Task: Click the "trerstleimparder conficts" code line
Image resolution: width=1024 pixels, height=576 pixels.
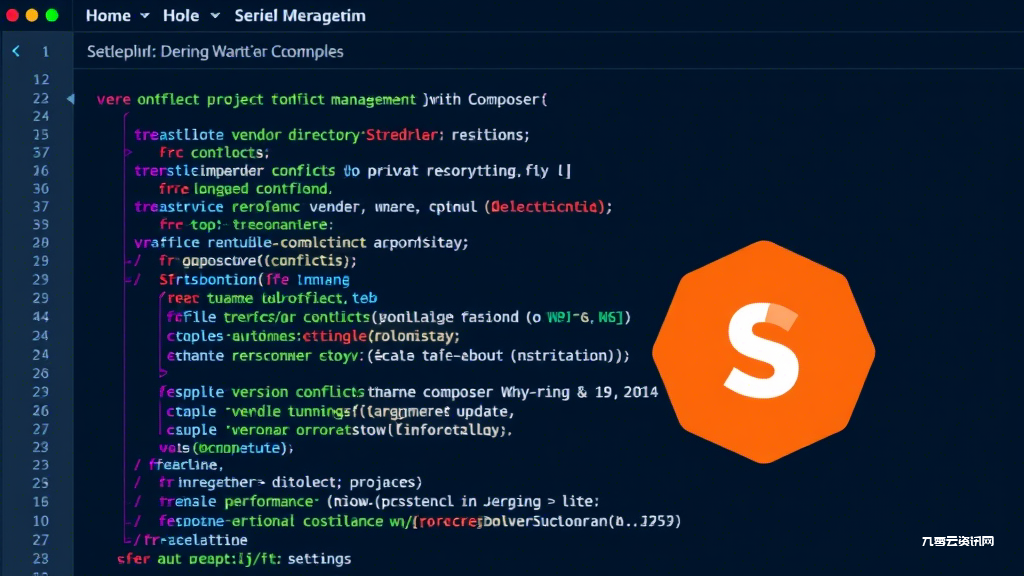Action: click(x=353, y=171)
